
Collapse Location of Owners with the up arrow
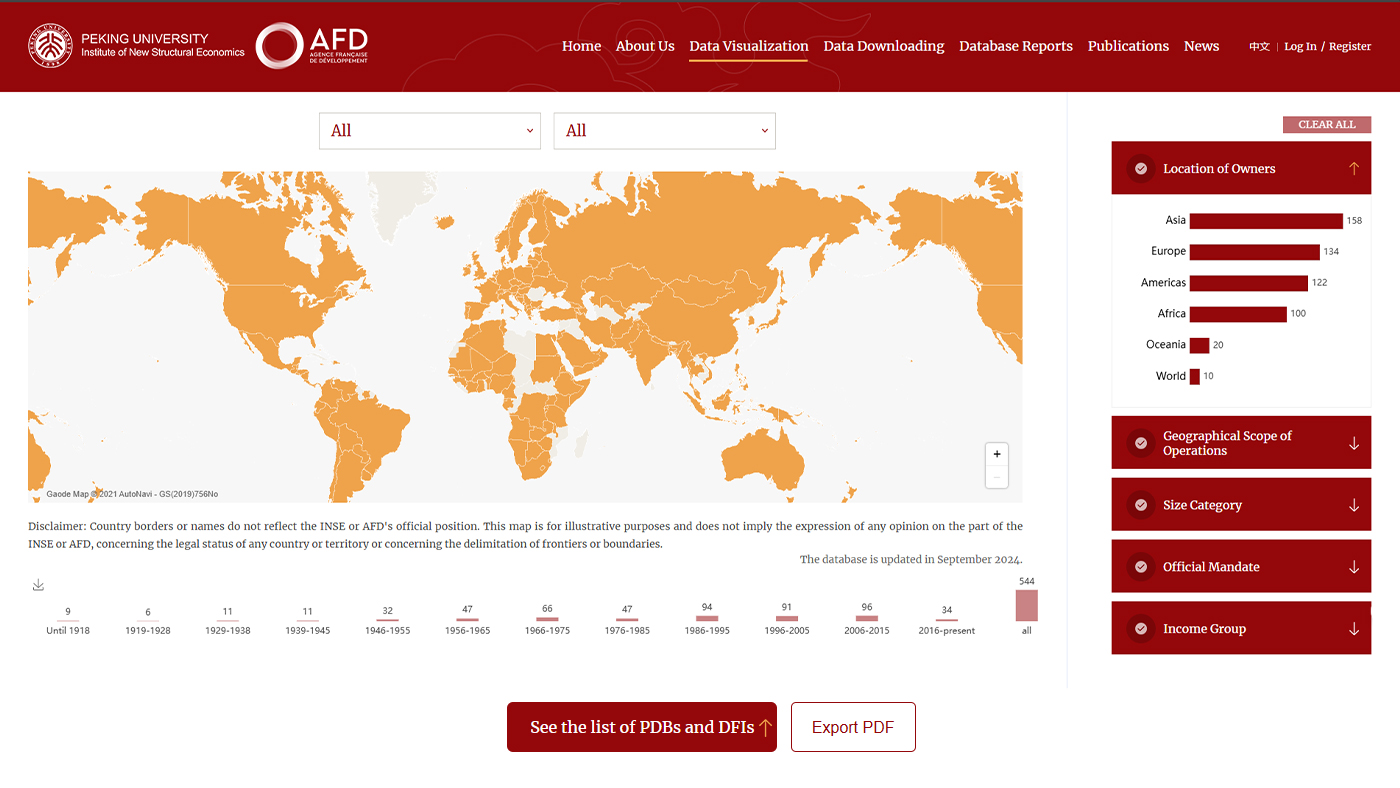[x=1353, y=168]
